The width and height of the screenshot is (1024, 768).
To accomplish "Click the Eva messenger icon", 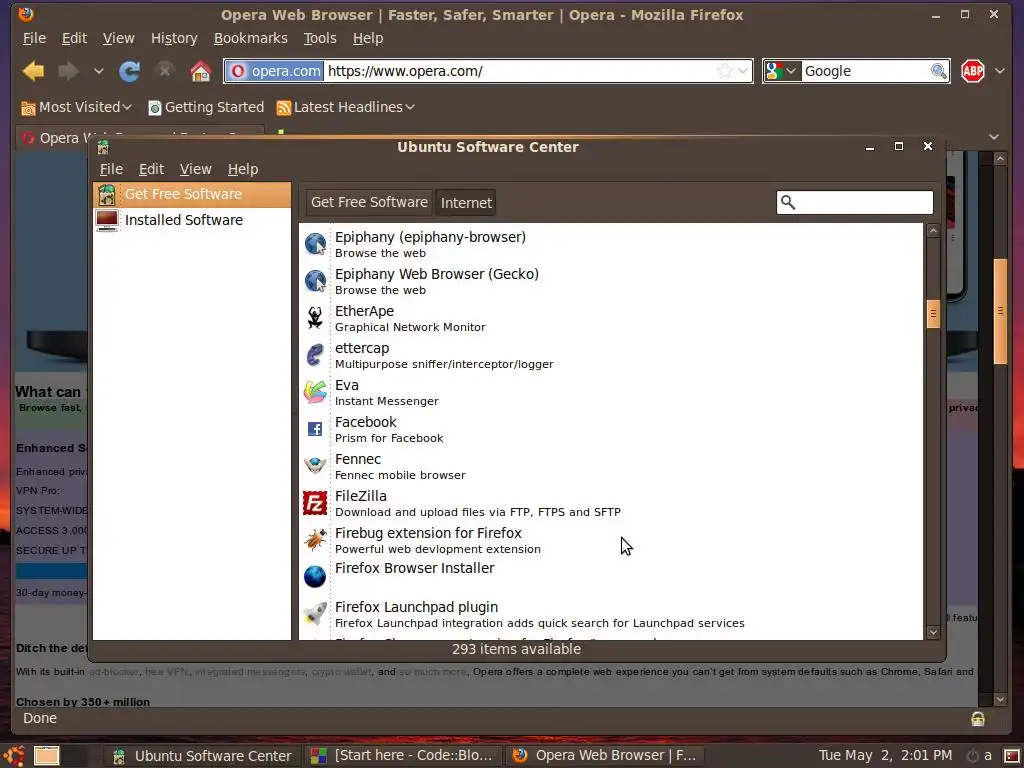I will coord(315,392).
